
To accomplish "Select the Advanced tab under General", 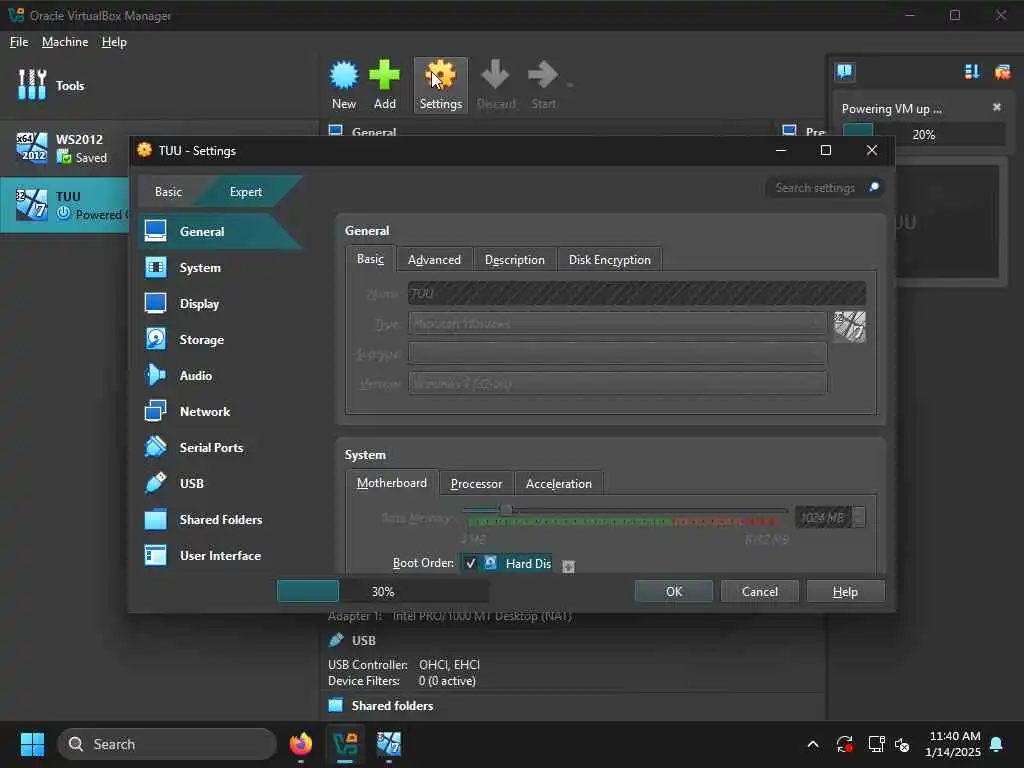I will (x=434, y=260).
